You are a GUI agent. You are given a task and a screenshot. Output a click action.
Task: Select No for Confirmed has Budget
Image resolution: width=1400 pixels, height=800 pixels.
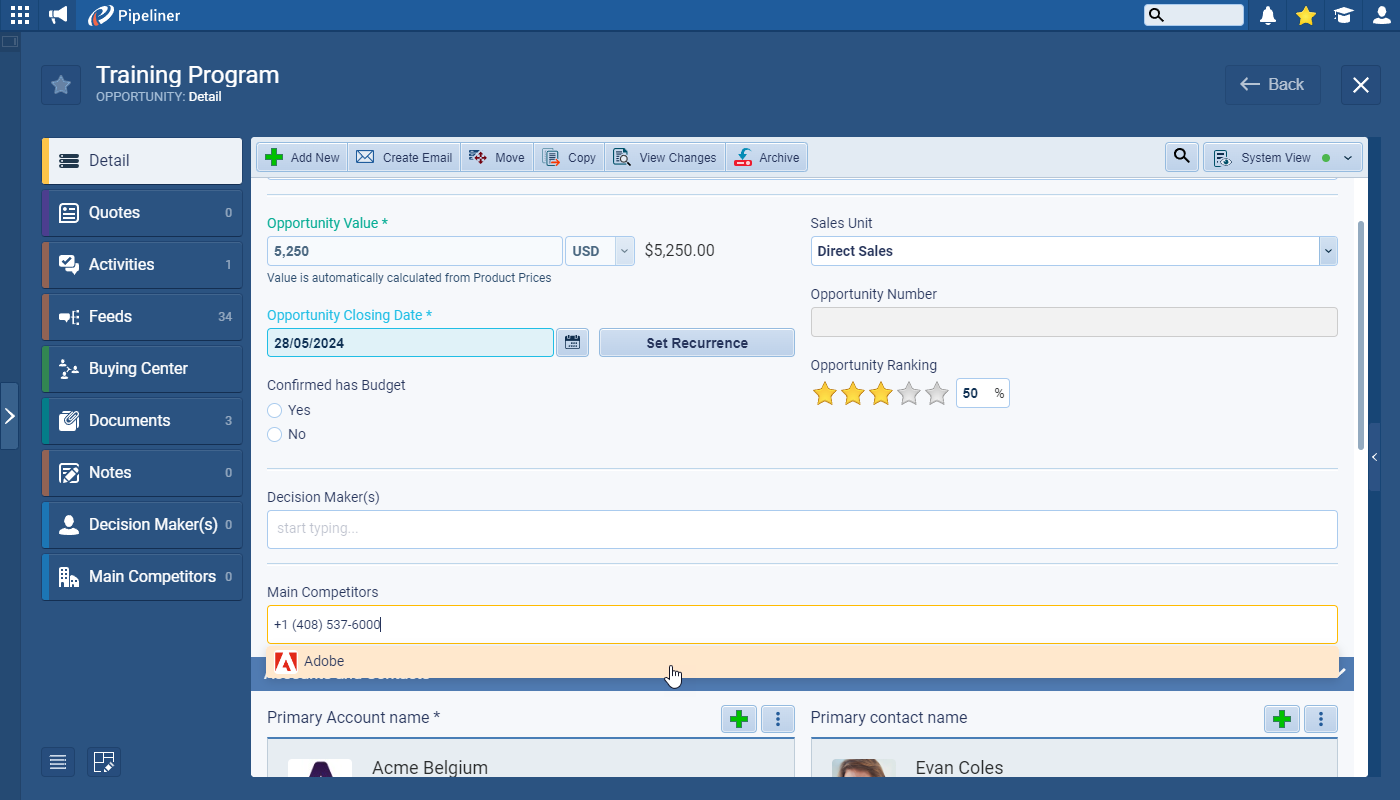[275, 434]
